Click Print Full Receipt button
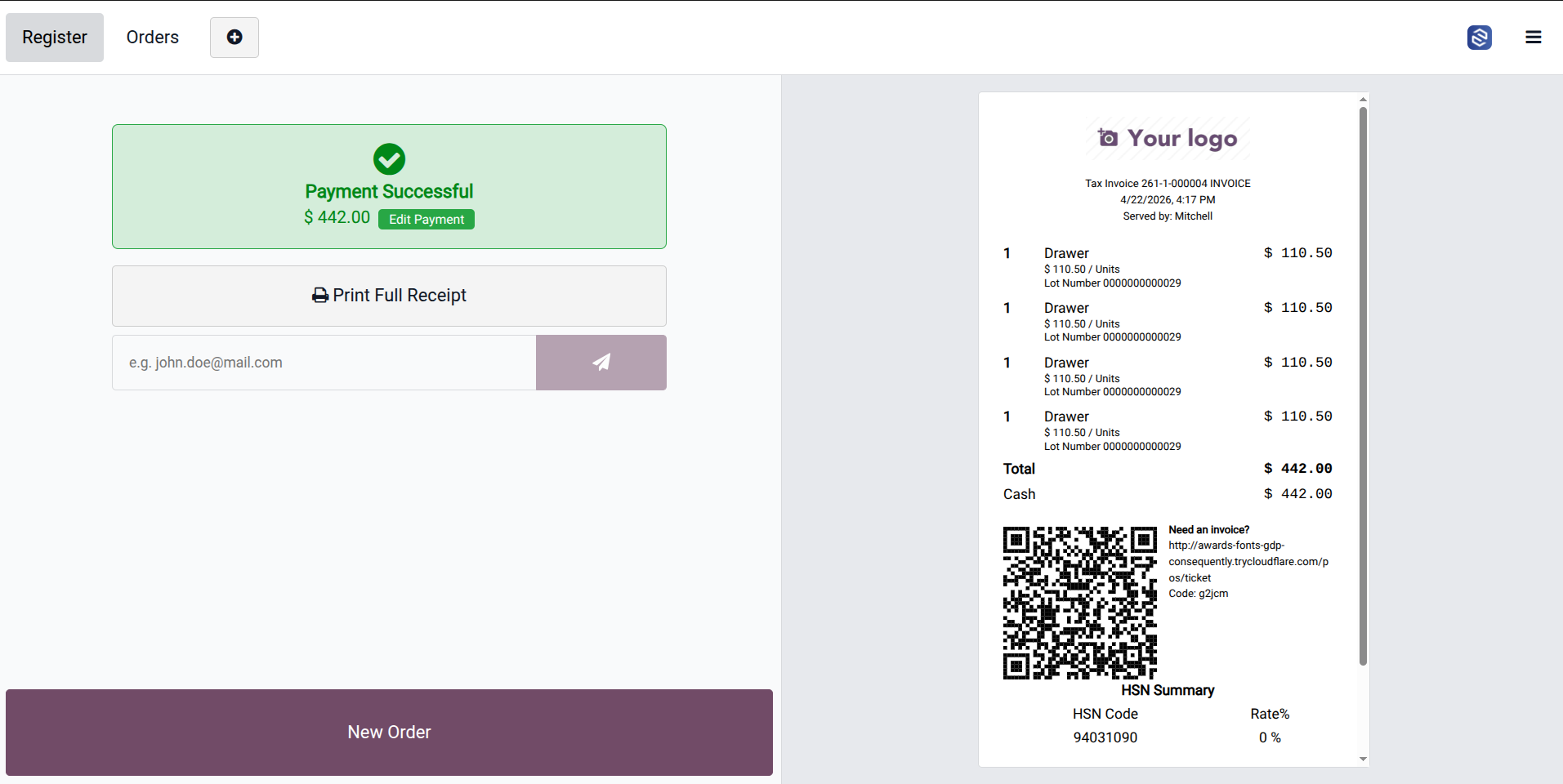 click(389, 296)
